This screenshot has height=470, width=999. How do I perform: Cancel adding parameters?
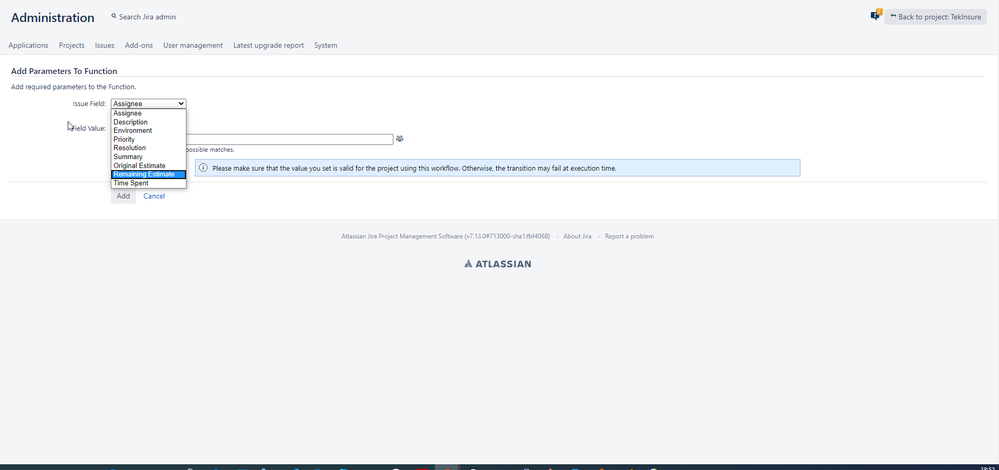pos(154,196)
